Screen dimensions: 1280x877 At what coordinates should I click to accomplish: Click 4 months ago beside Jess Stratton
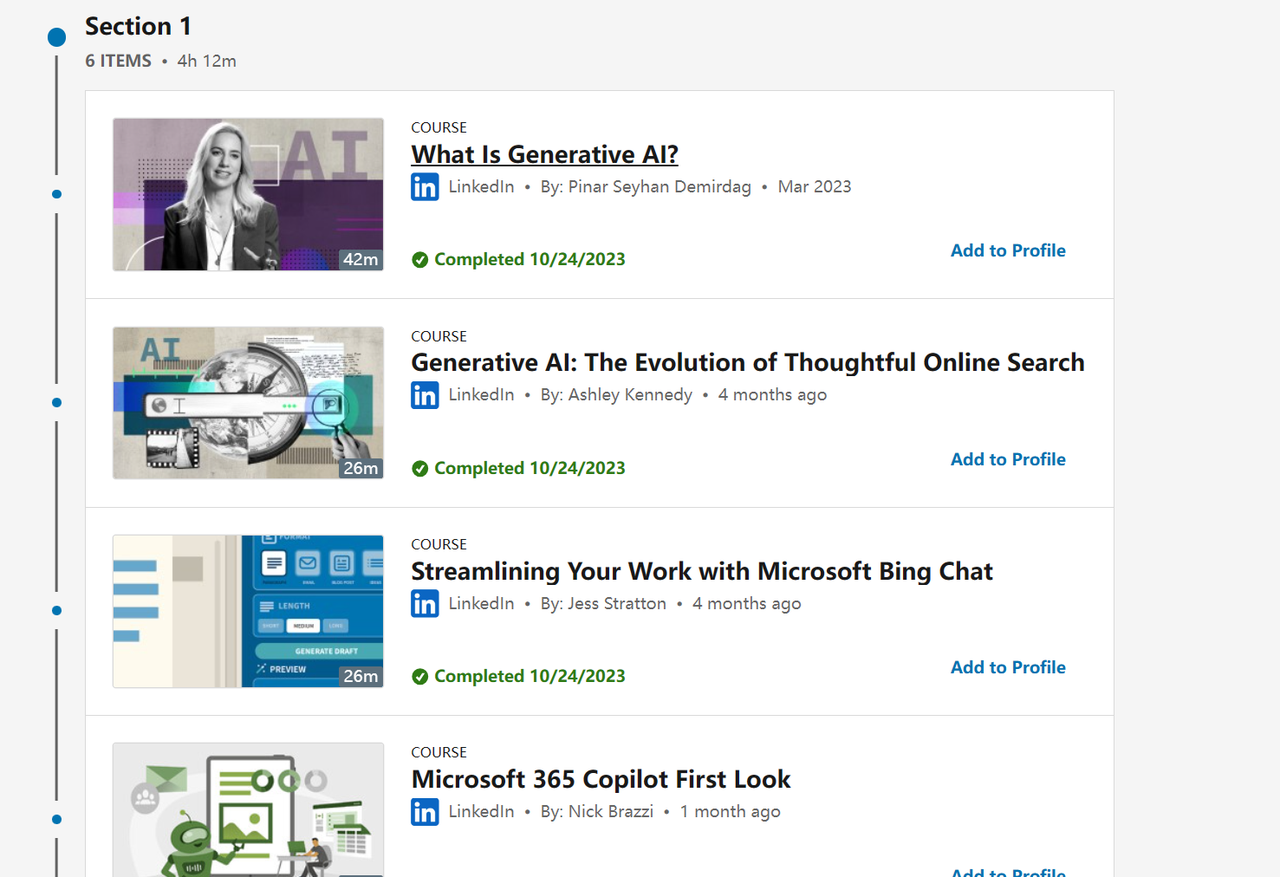(x=747, y=604)
